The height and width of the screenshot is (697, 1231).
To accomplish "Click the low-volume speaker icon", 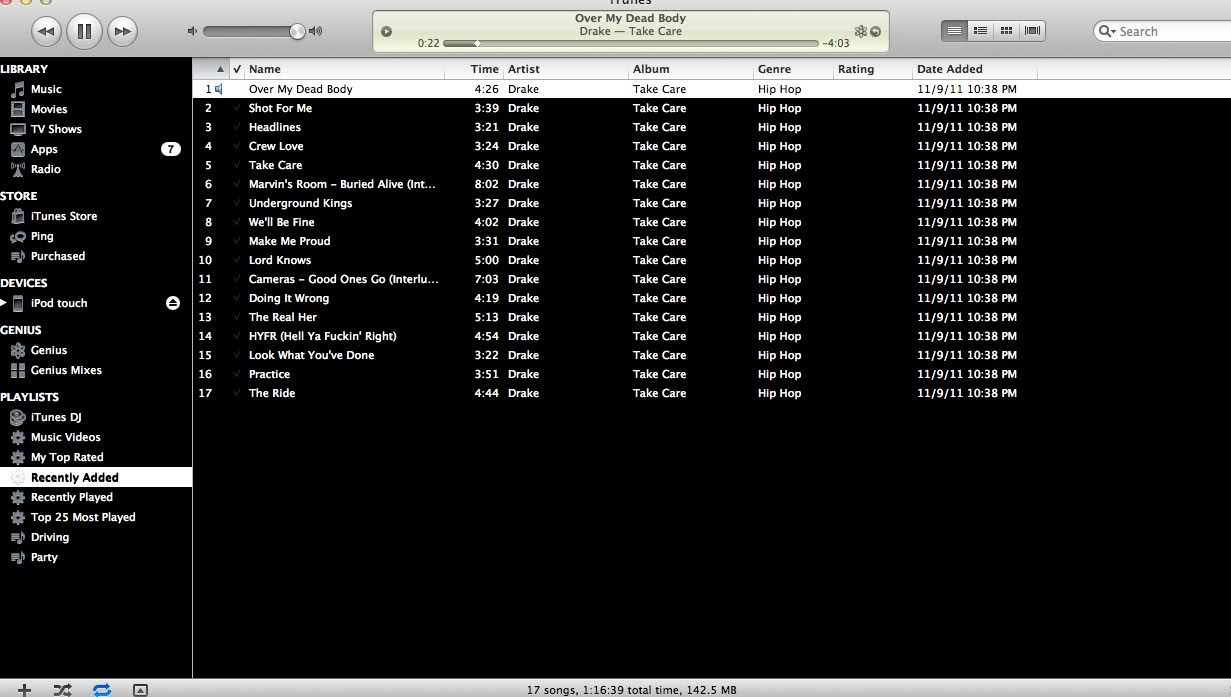I will click(192, 31).
